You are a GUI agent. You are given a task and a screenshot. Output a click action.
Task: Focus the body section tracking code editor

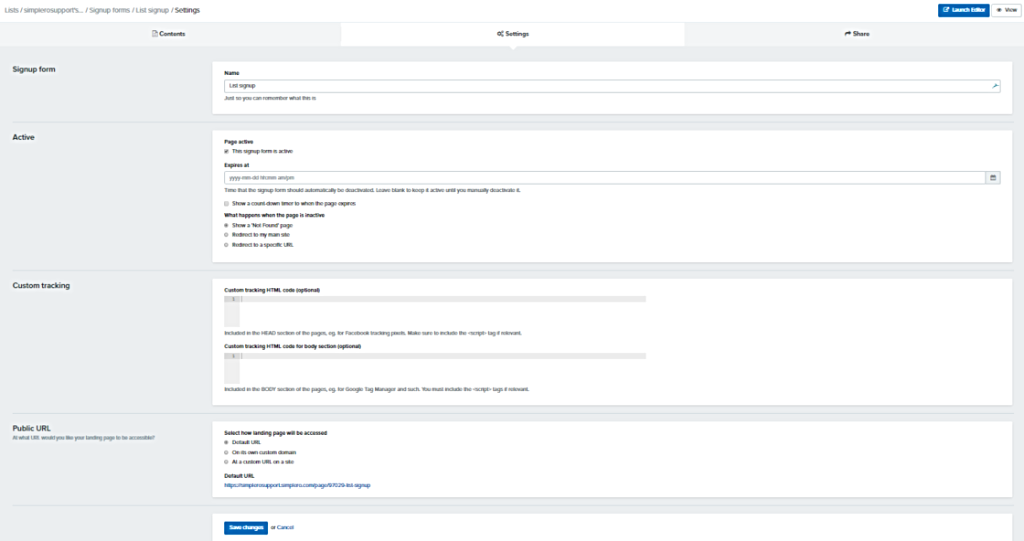tap(435, 368)
